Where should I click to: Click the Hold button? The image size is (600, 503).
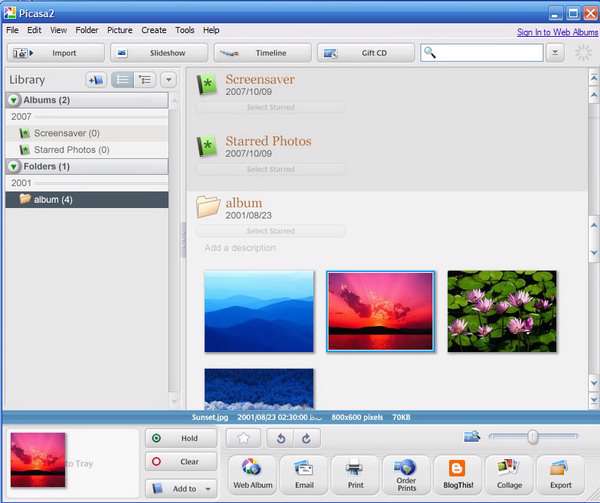181,438
